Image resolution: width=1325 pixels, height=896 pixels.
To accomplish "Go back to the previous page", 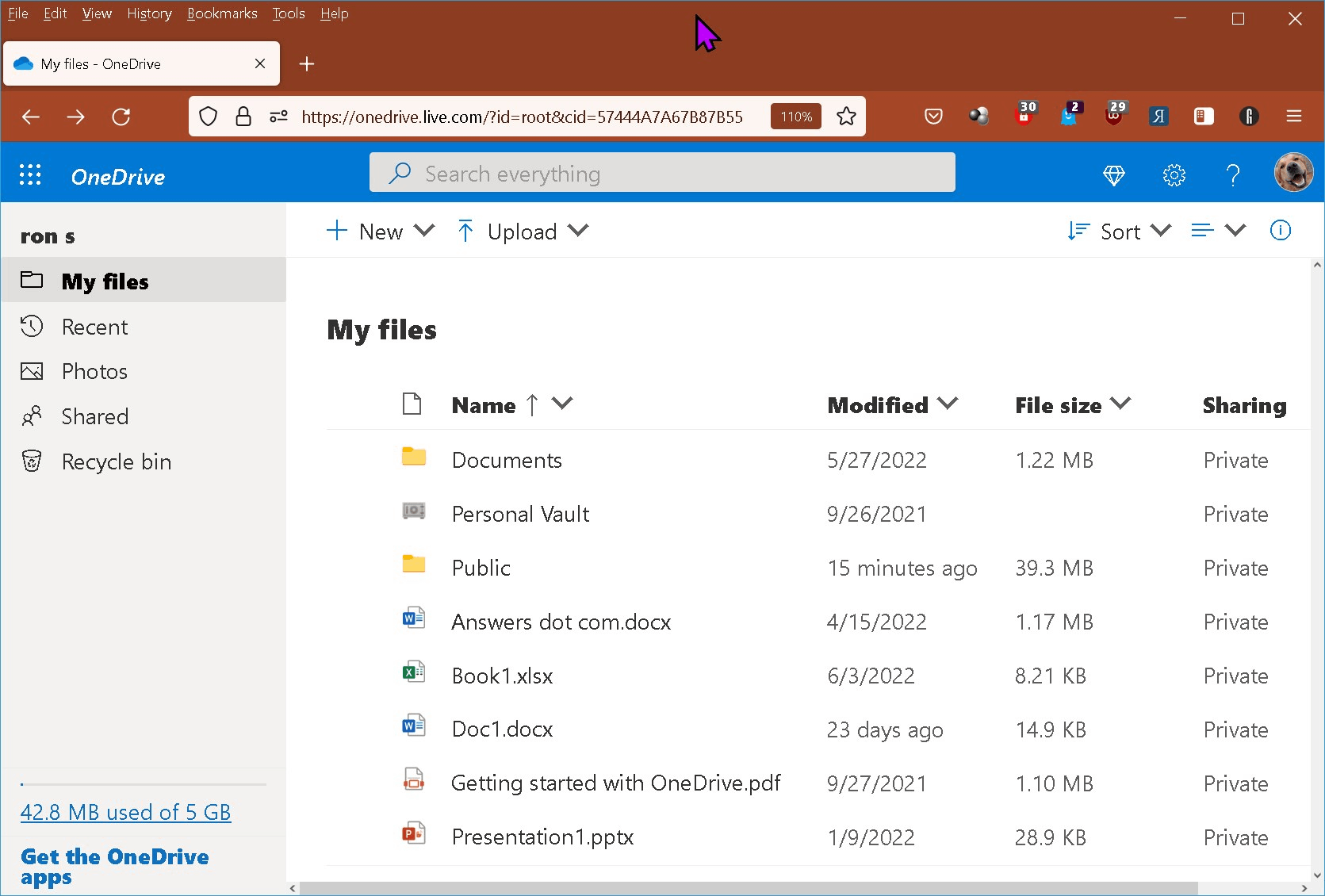I will tap(31, 117).
